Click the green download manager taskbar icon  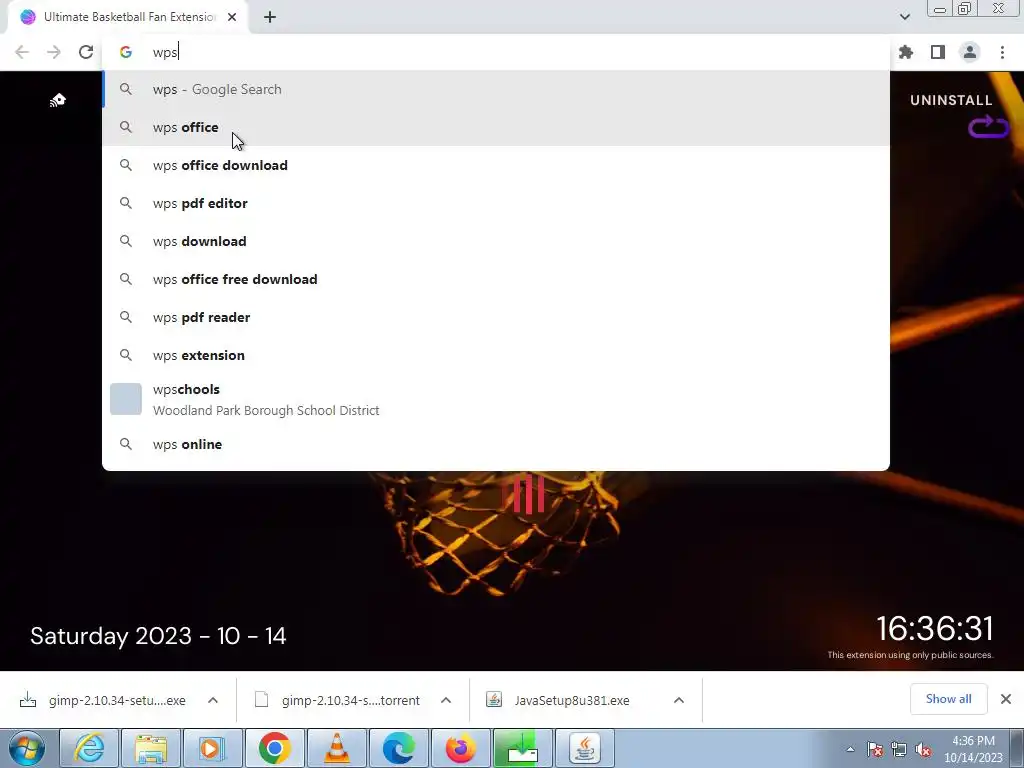pos(522,748)
